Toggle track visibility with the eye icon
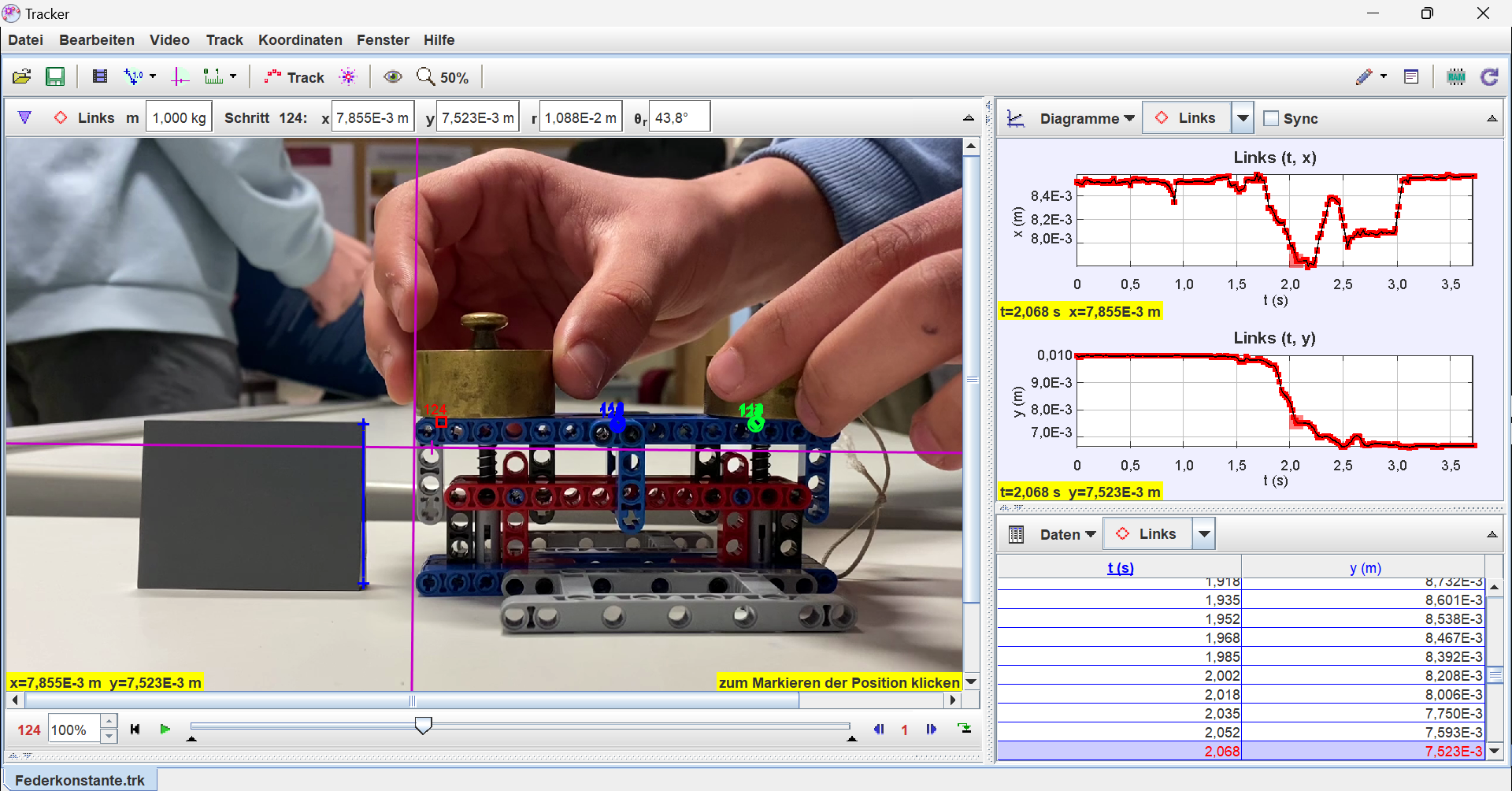The image size is (1512, 791). 392,76
